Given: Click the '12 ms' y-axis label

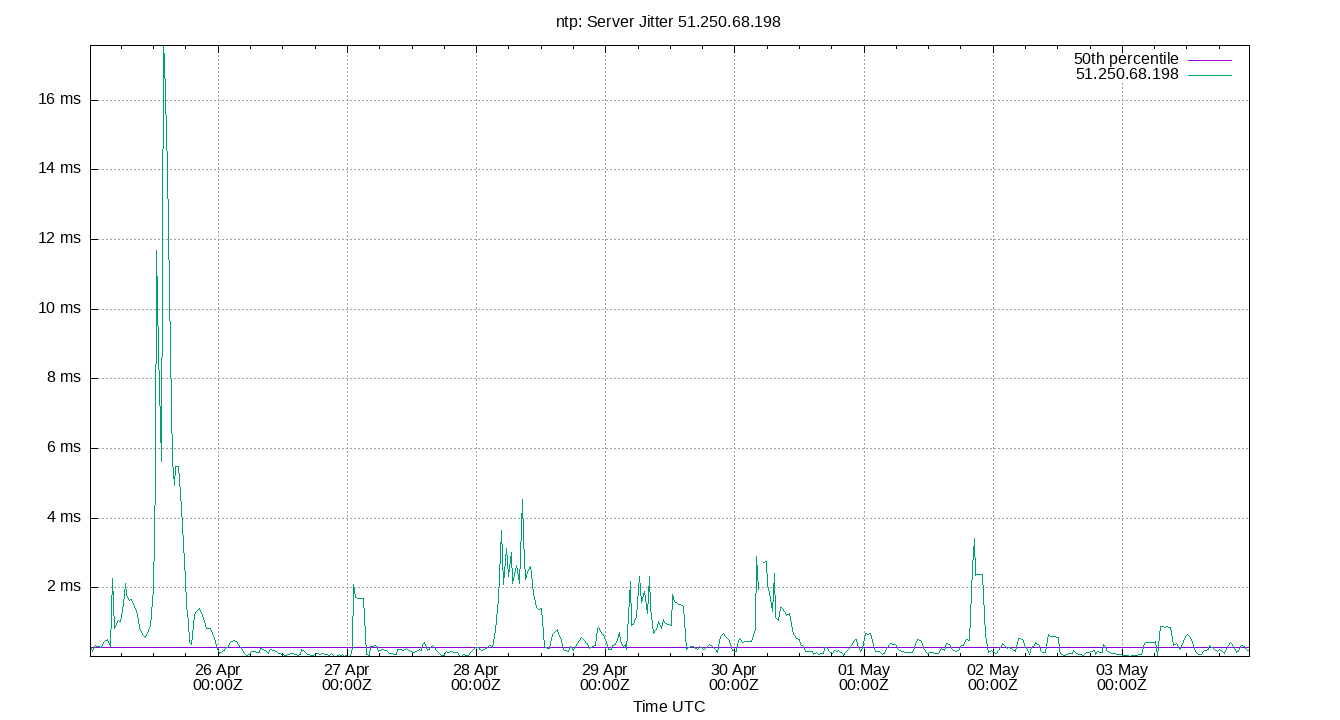Looking at the screenshot, I should [x=59, y=239].
